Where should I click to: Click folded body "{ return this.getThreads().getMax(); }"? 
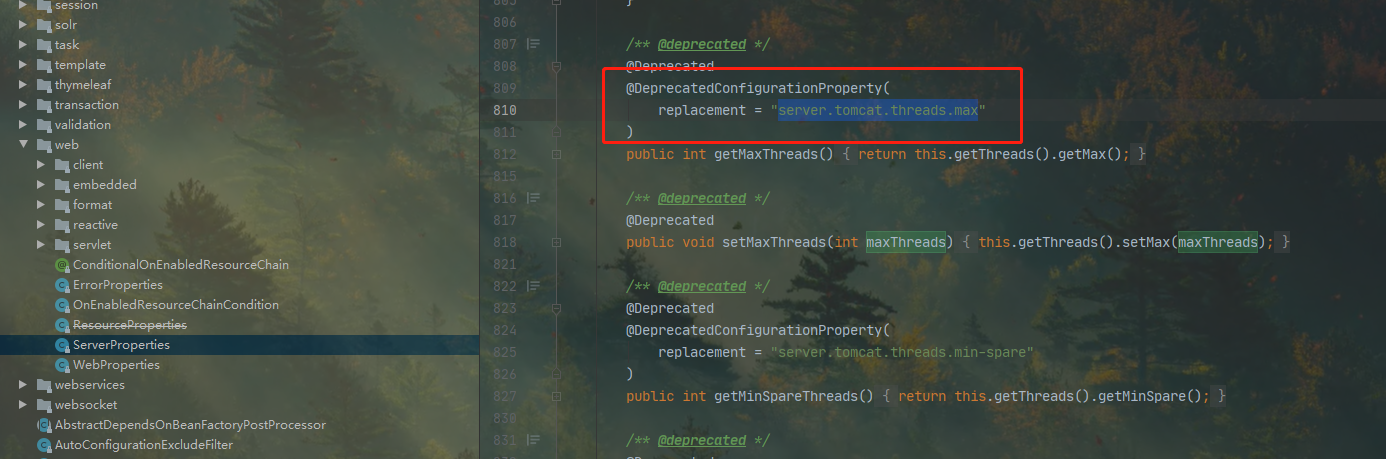pos(994,154)
